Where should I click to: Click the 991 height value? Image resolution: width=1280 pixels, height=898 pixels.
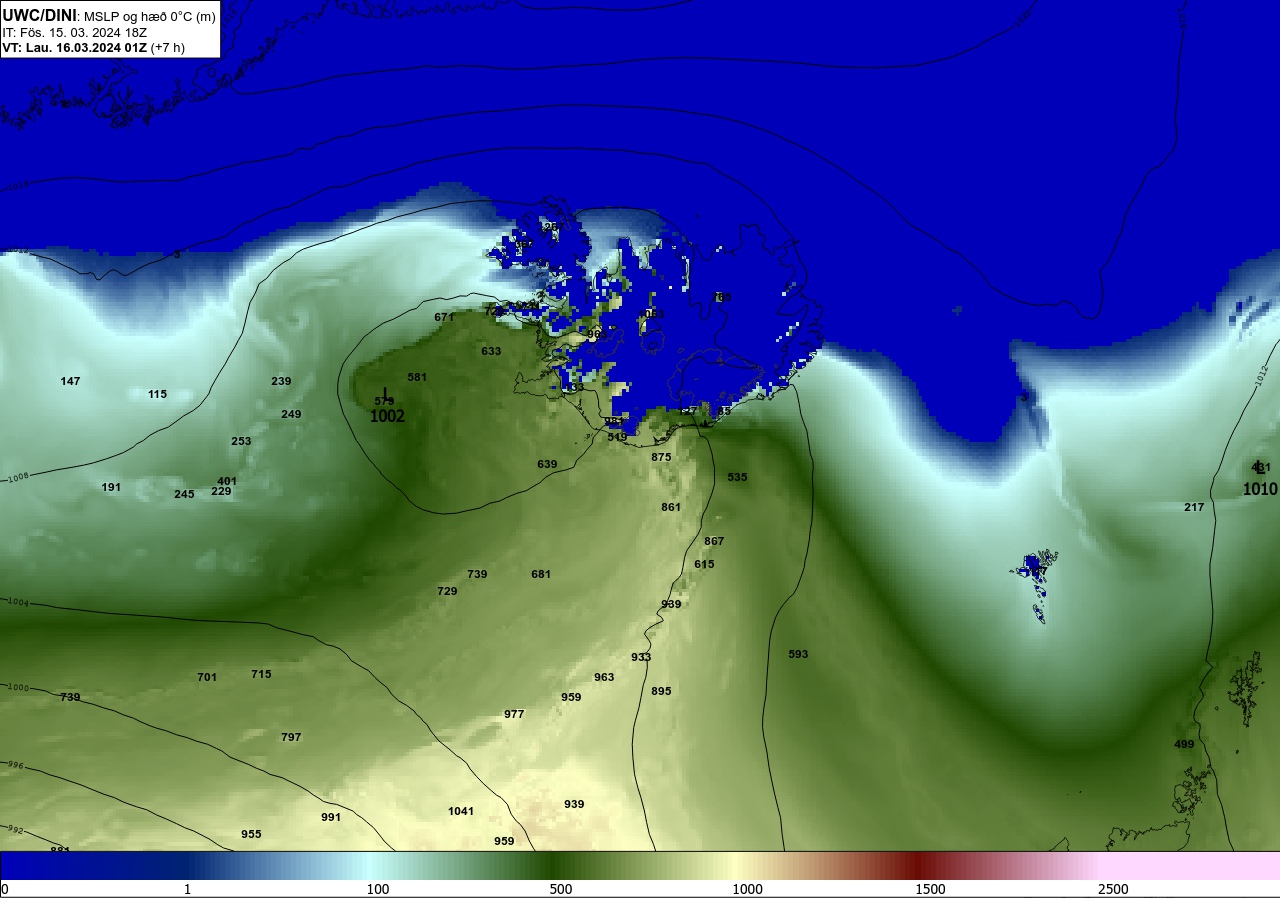pos(331,817)
